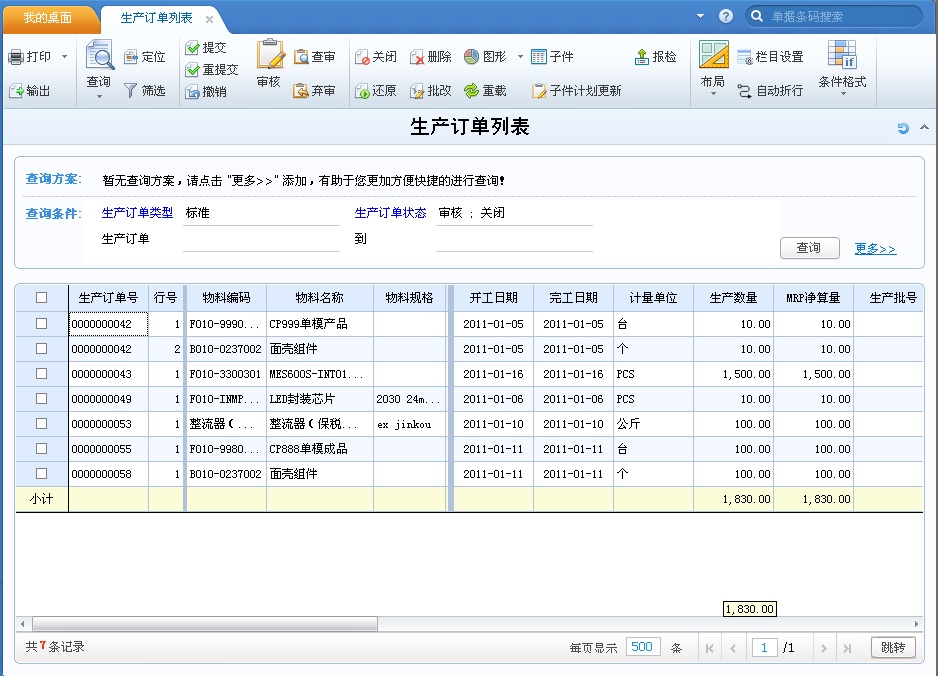Click the 打印 print icon
This screenshot has height=676, width=938.
pyautogui.click(x=16, y=57)
